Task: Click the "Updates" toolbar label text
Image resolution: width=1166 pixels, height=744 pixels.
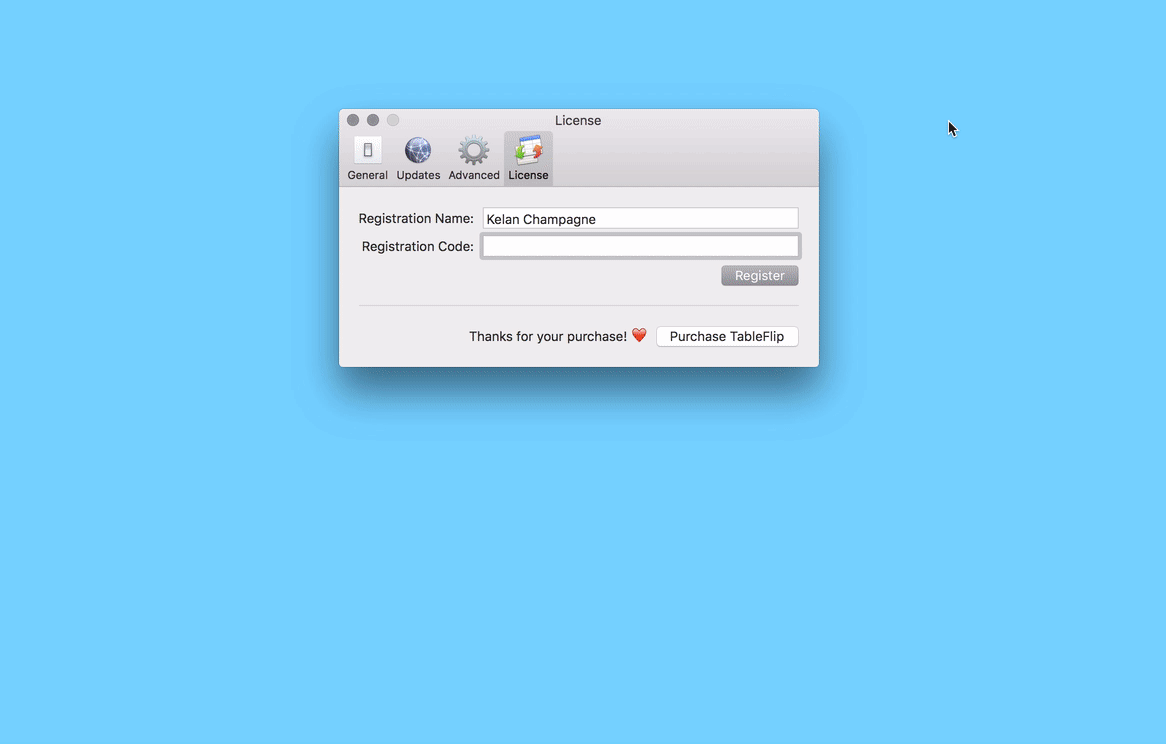Action: pos(418,175)
